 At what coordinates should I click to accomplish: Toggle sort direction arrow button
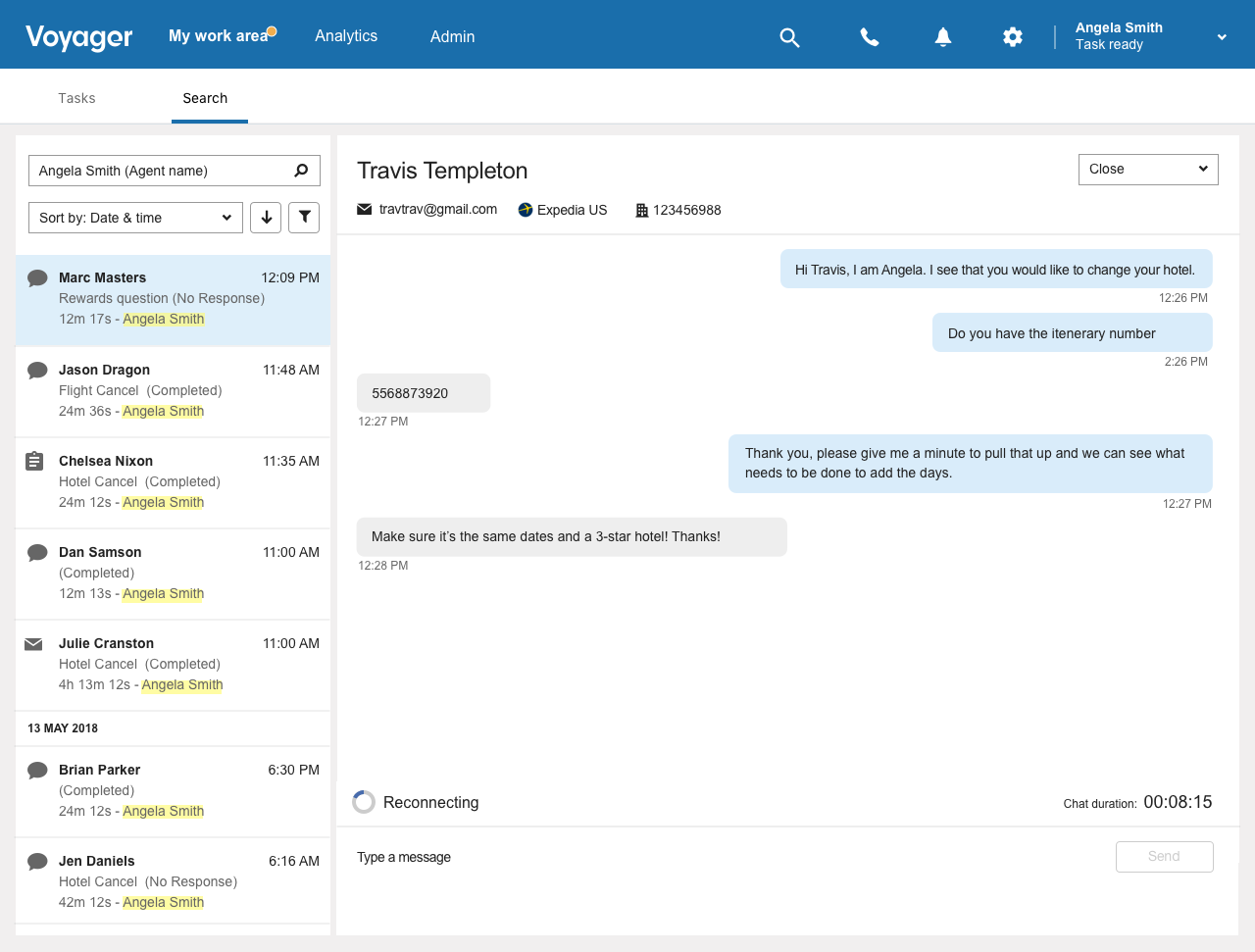coord(266,218)
